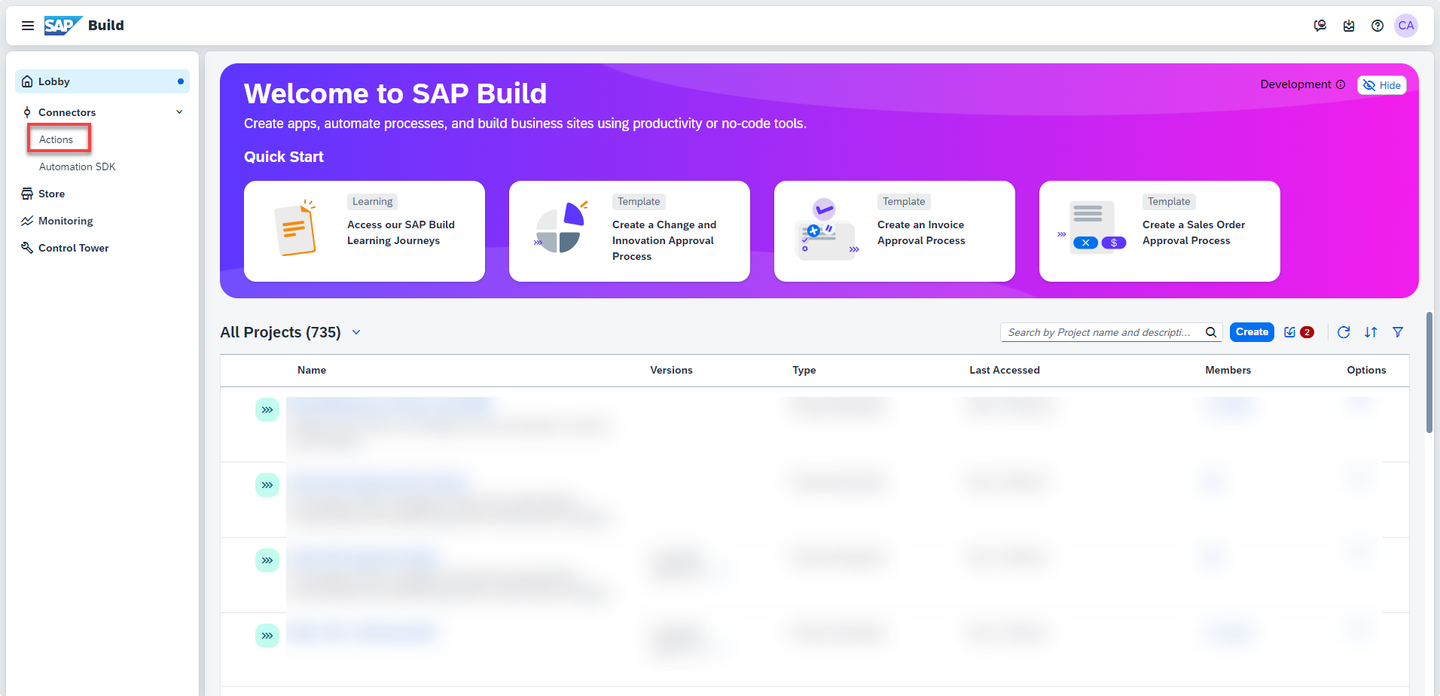Click the Connectors plug icon
The width and height of the screenshot is (1440, 696).
(x=27, y=112)
